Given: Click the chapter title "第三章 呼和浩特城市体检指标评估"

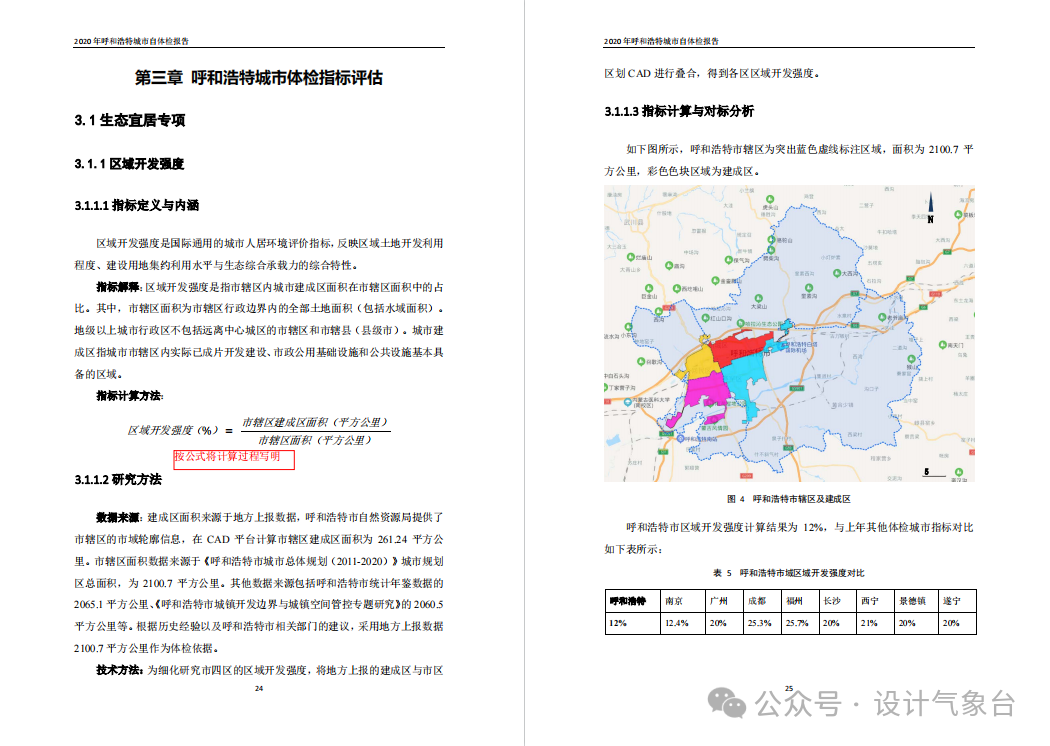Looking at the screenshot, I should pyautogui.click(x=258, y=78).
